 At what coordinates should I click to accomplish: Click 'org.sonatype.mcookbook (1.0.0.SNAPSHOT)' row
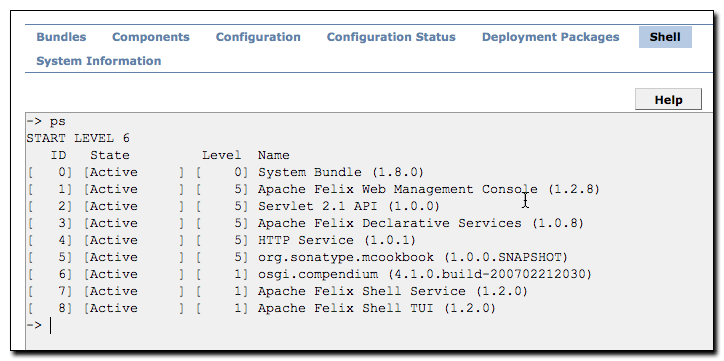click(x=297, y=257)
